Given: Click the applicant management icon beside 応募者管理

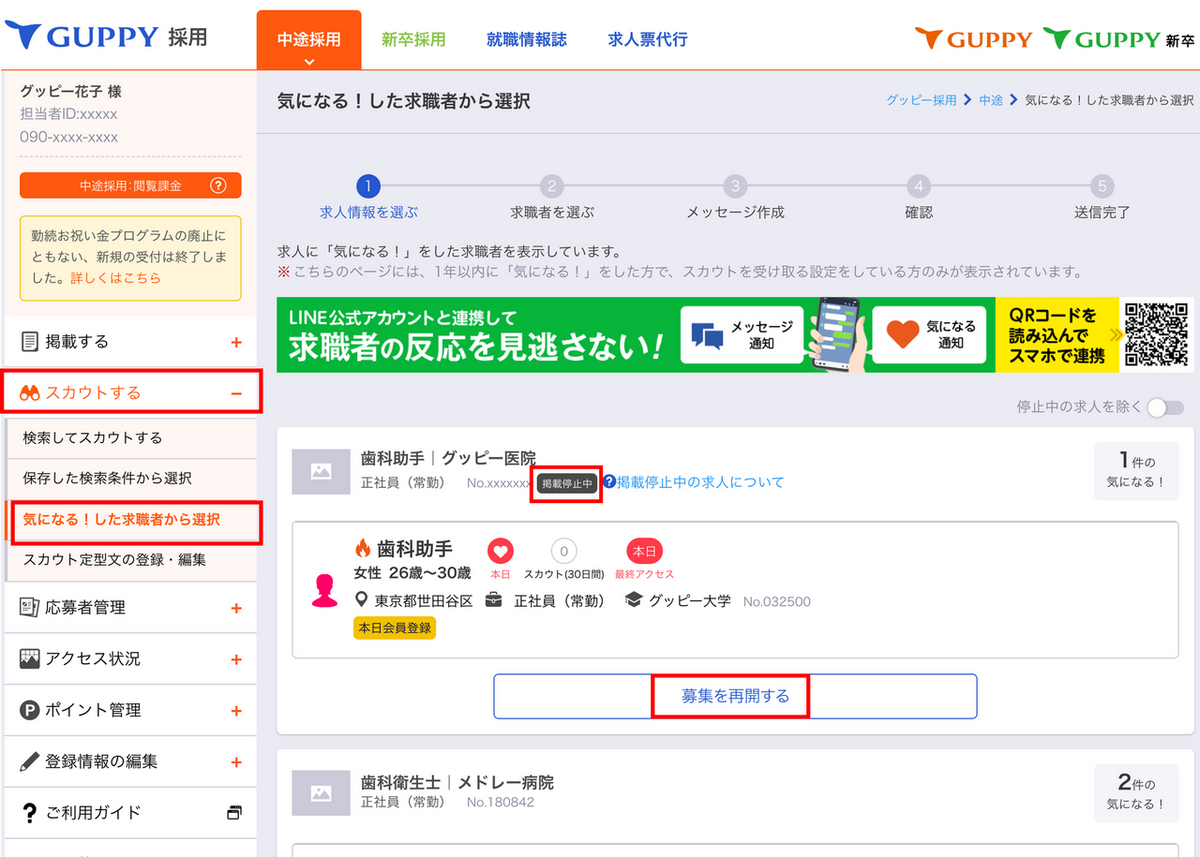Looking at the screenshot, I should click(x=30, y=607).
